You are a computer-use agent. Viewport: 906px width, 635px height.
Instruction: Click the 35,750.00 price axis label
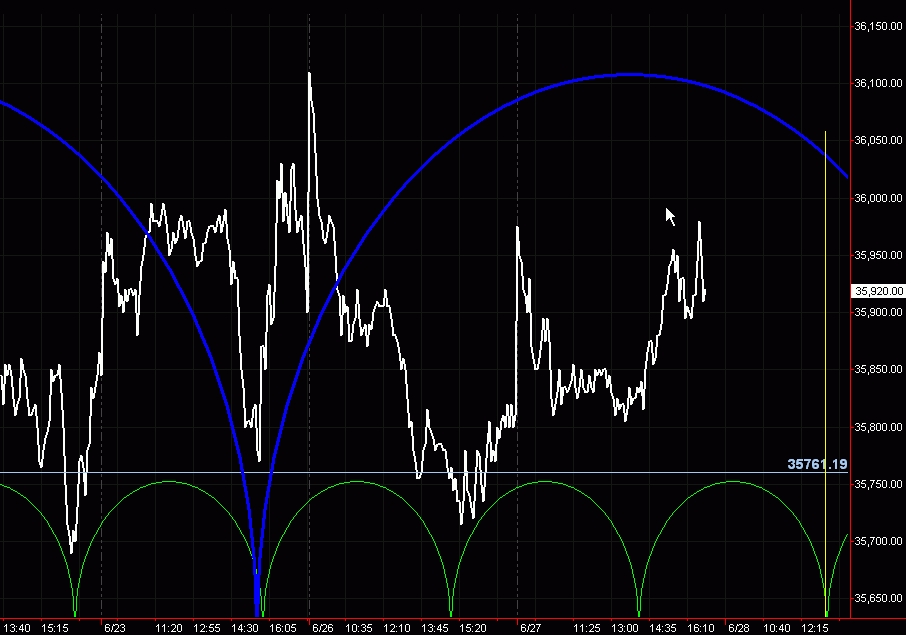pos(878,484)
